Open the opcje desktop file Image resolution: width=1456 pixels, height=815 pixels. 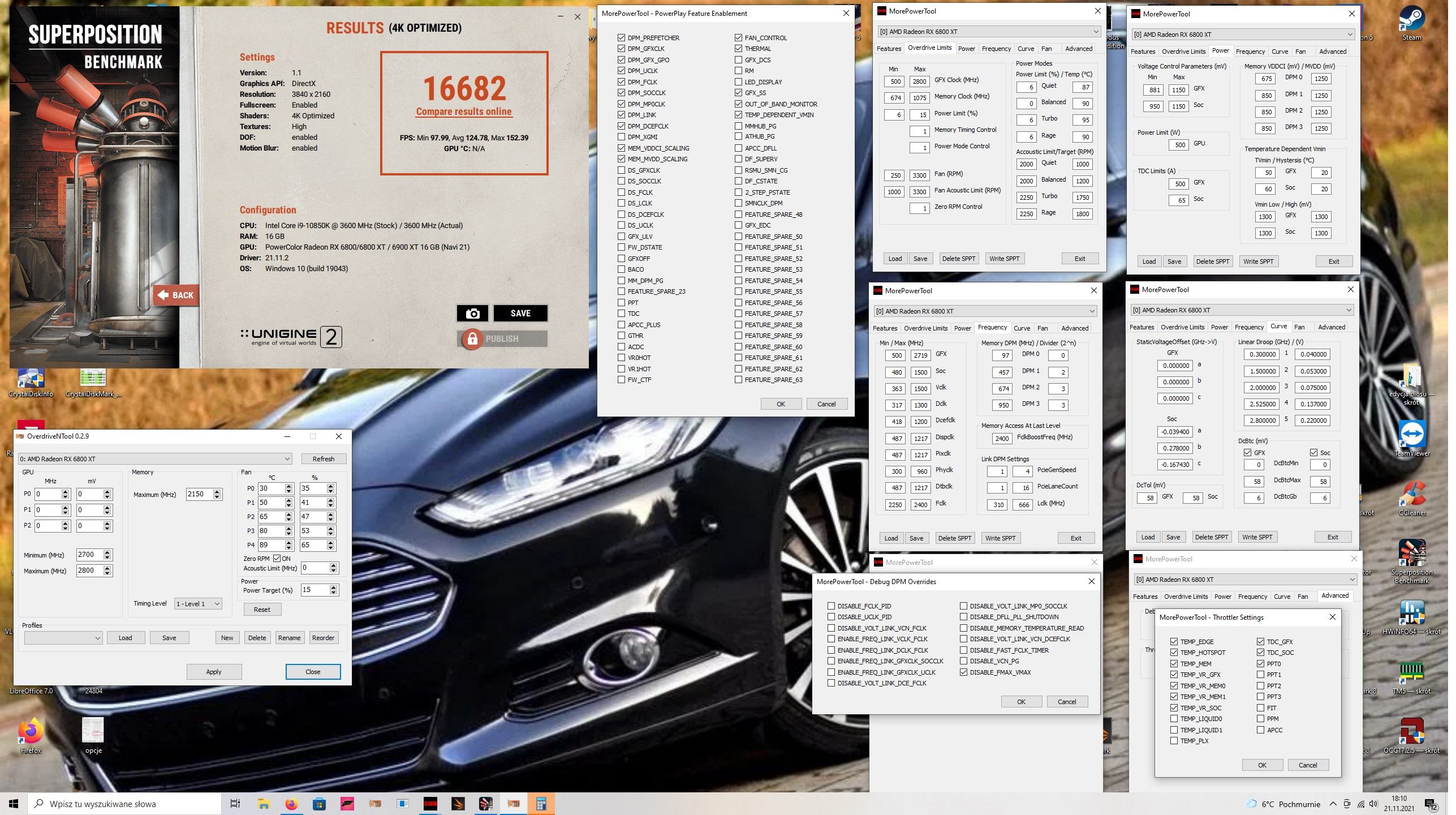click(93, 736)
